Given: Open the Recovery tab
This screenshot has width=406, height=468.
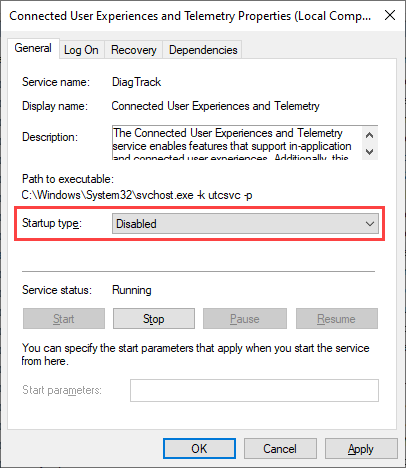Looking at the screenshot, I should pyautogui.click(x=134, y=50).
